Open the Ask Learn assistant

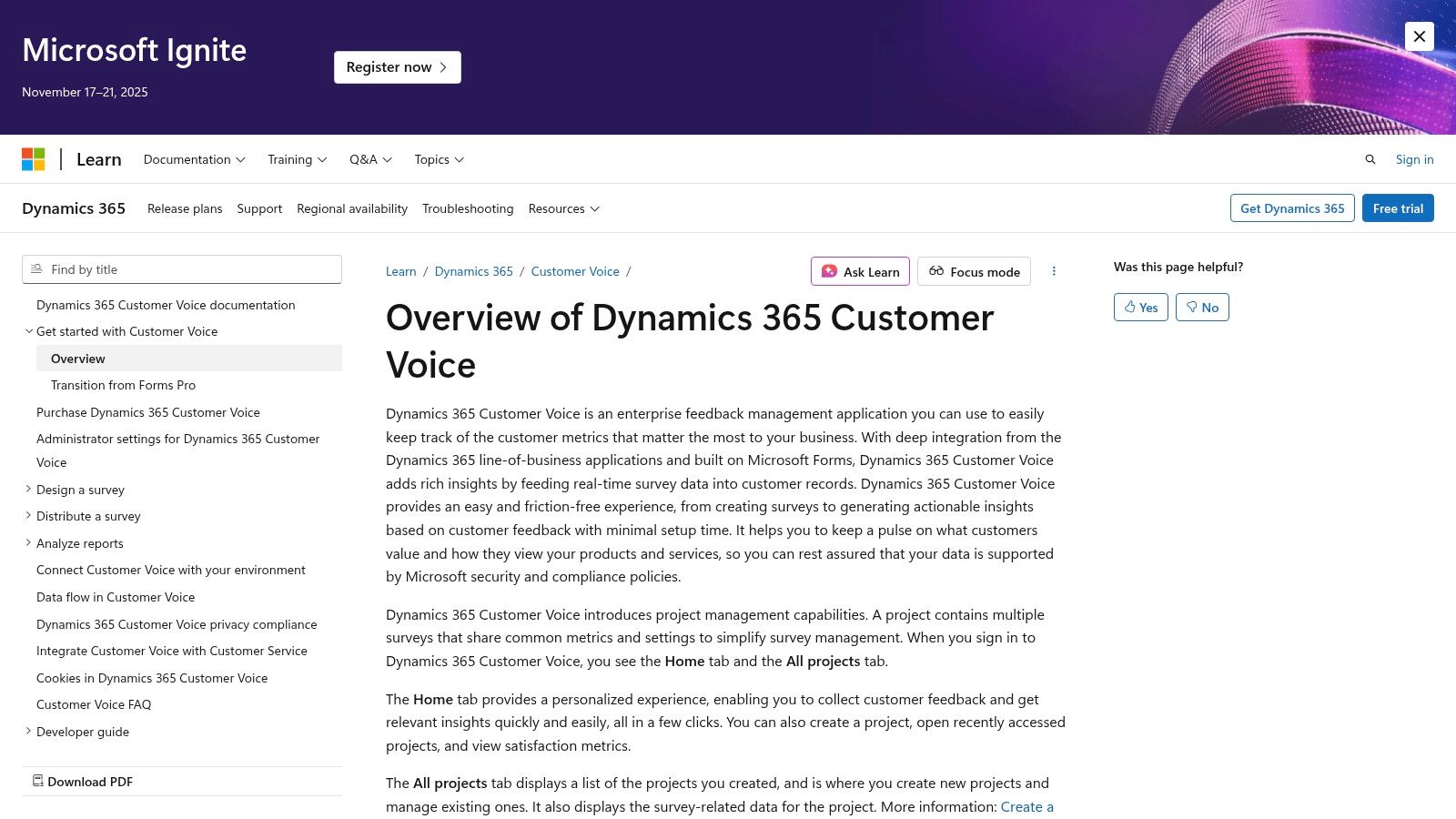click(x=859, y=271)
